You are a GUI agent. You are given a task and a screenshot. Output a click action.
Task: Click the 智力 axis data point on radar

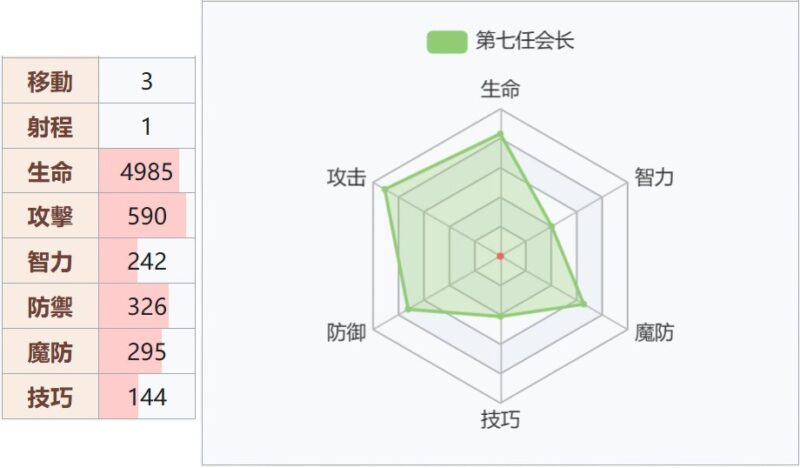[x=552, y=226]
